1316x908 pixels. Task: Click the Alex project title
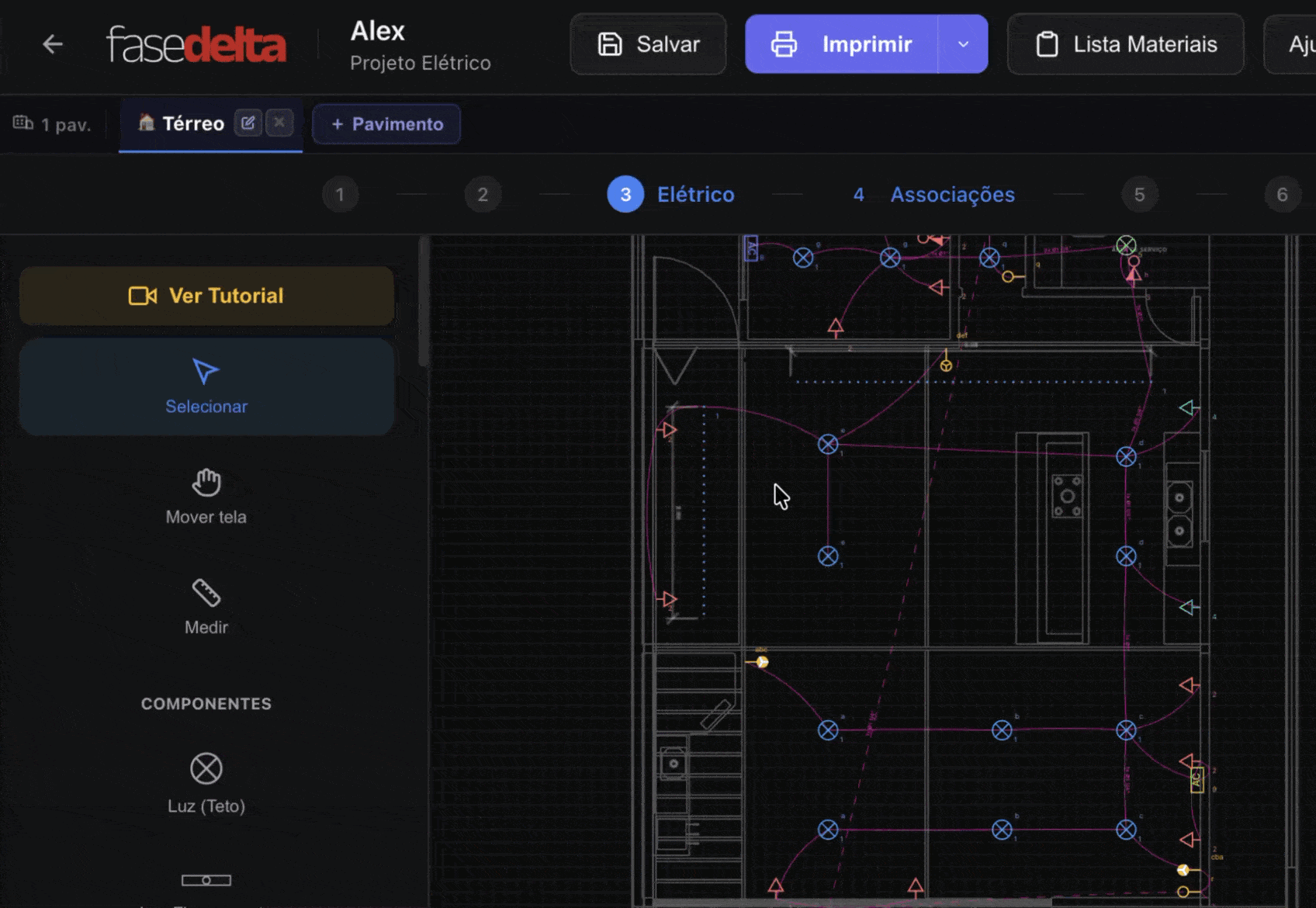click(x=378, y=31)
